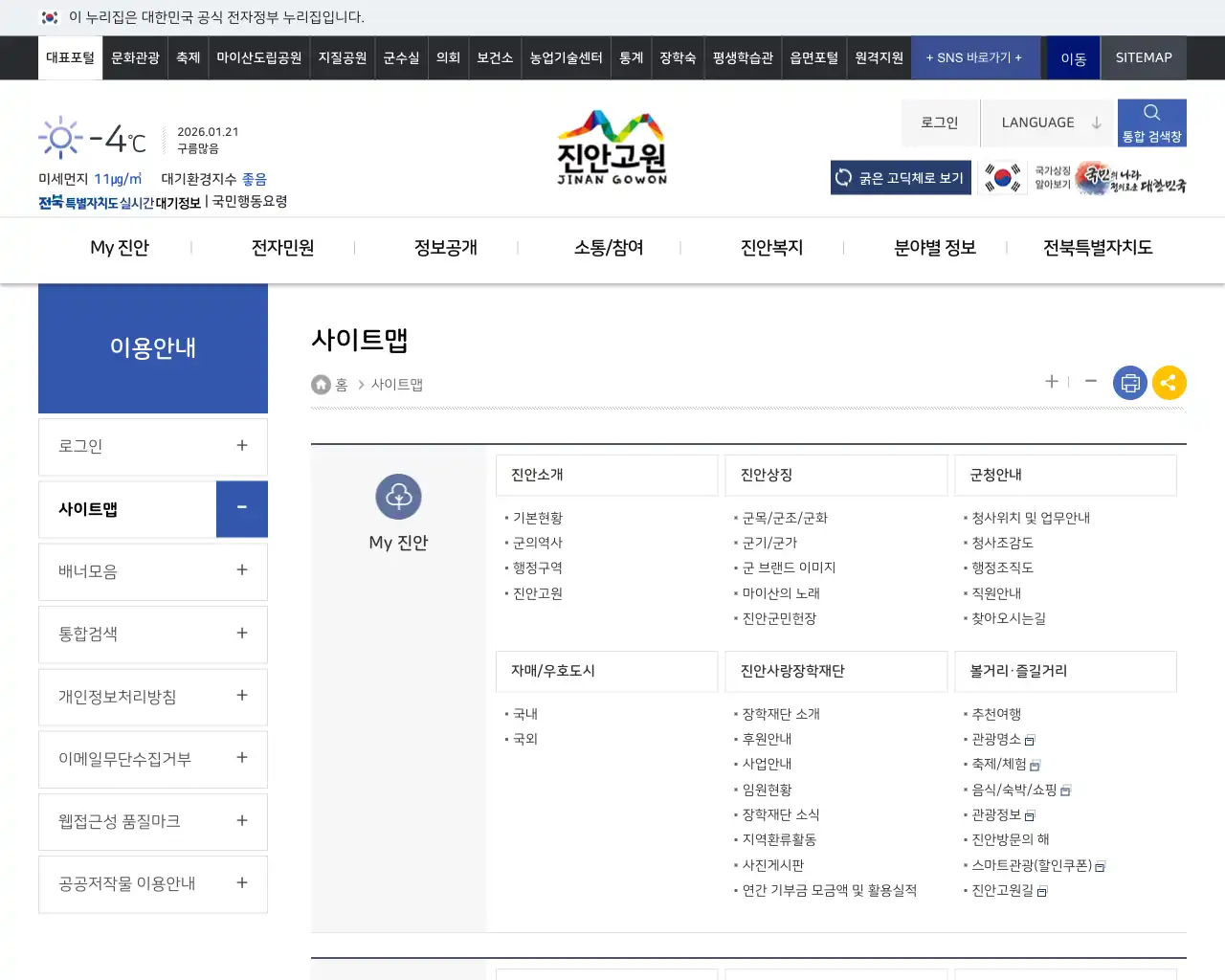Collapse the 사이트맵 section with its minus toggle

pyautogui.click(x=241, y=509)
